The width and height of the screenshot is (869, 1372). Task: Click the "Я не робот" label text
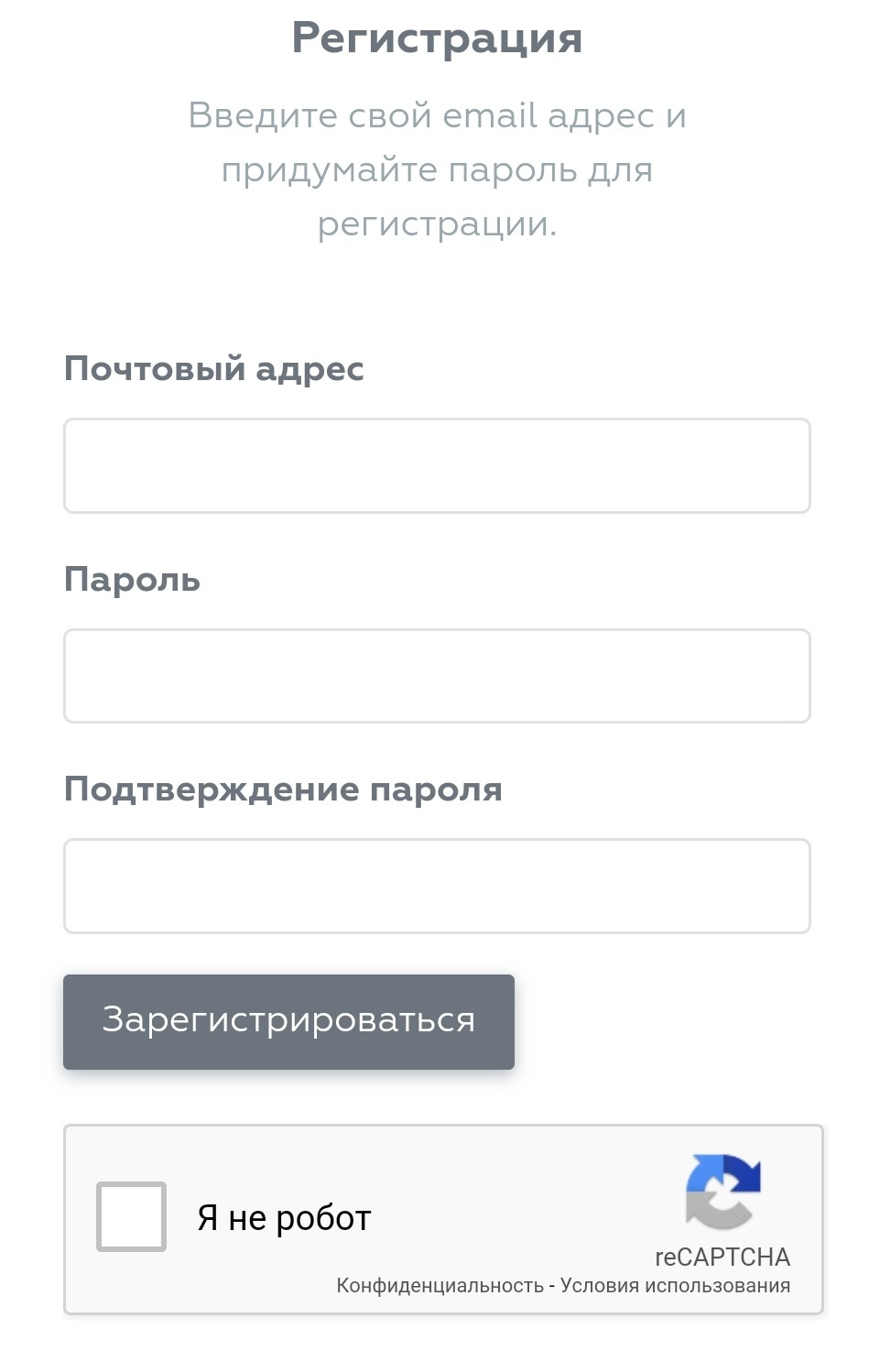point(284,1218)
